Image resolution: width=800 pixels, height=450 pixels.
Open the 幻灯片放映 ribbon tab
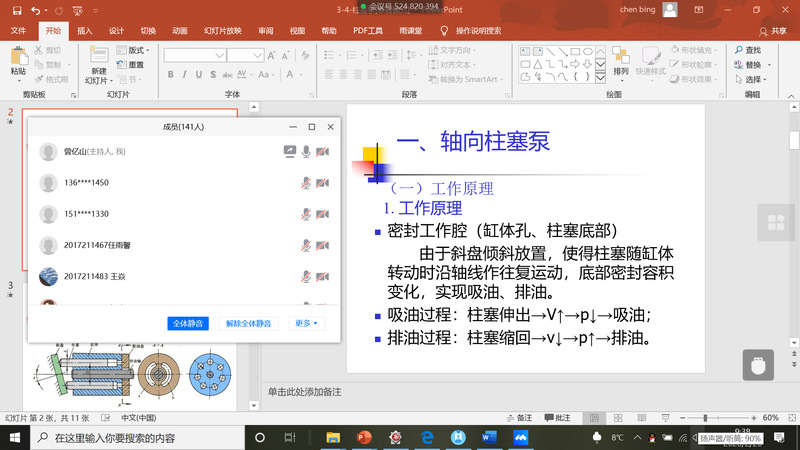tap(222, 30)
